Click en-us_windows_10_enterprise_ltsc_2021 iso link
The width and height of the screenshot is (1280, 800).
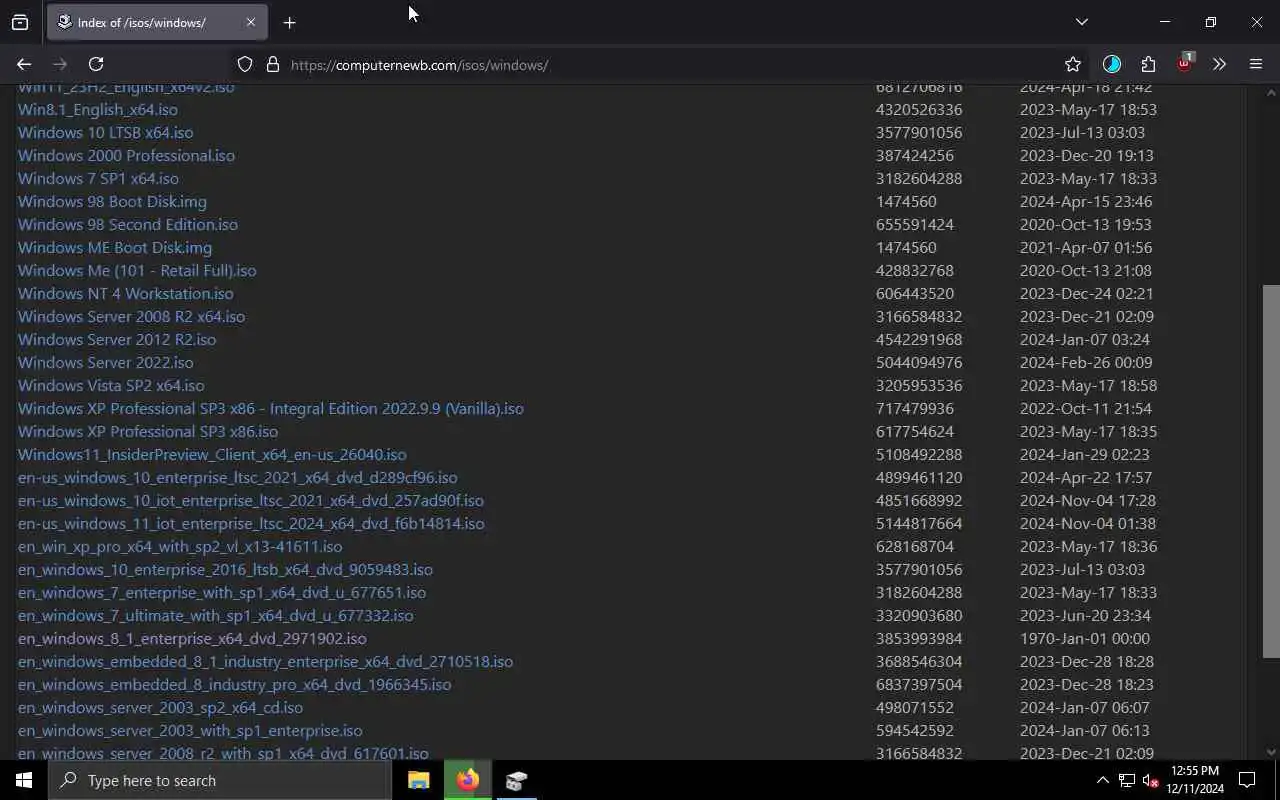pos(237,477)
